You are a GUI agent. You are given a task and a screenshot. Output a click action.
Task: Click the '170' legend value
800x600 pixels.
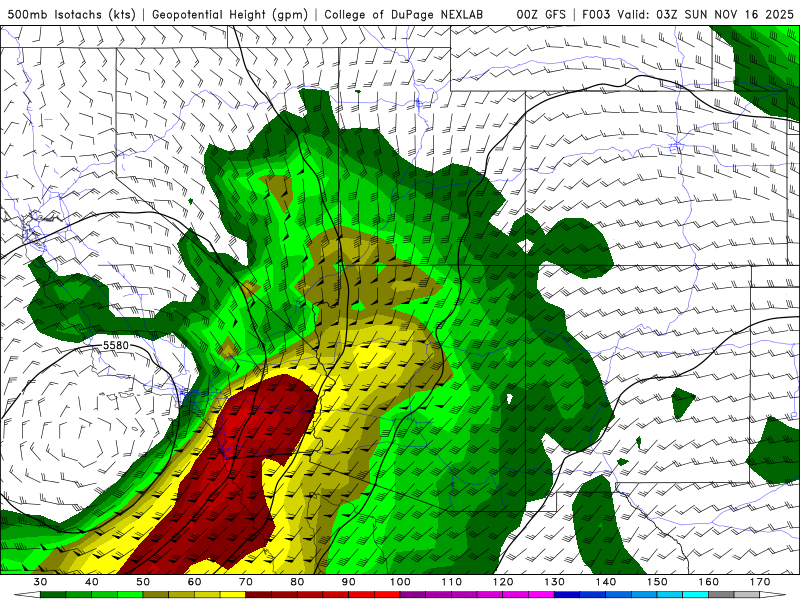(x=760, y=582)
